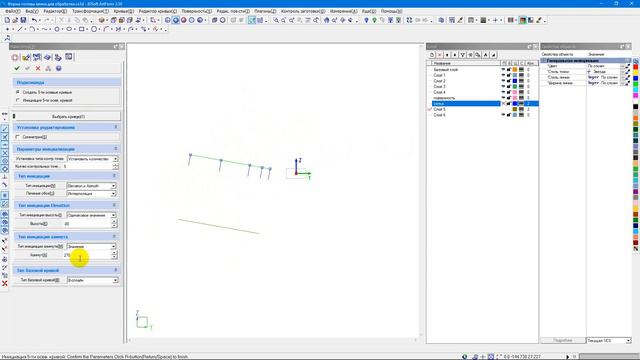Confirm command with the green checkmark icon
This screenshot has width=640, height=360.
pyautogui.click(x=17, y=68)
